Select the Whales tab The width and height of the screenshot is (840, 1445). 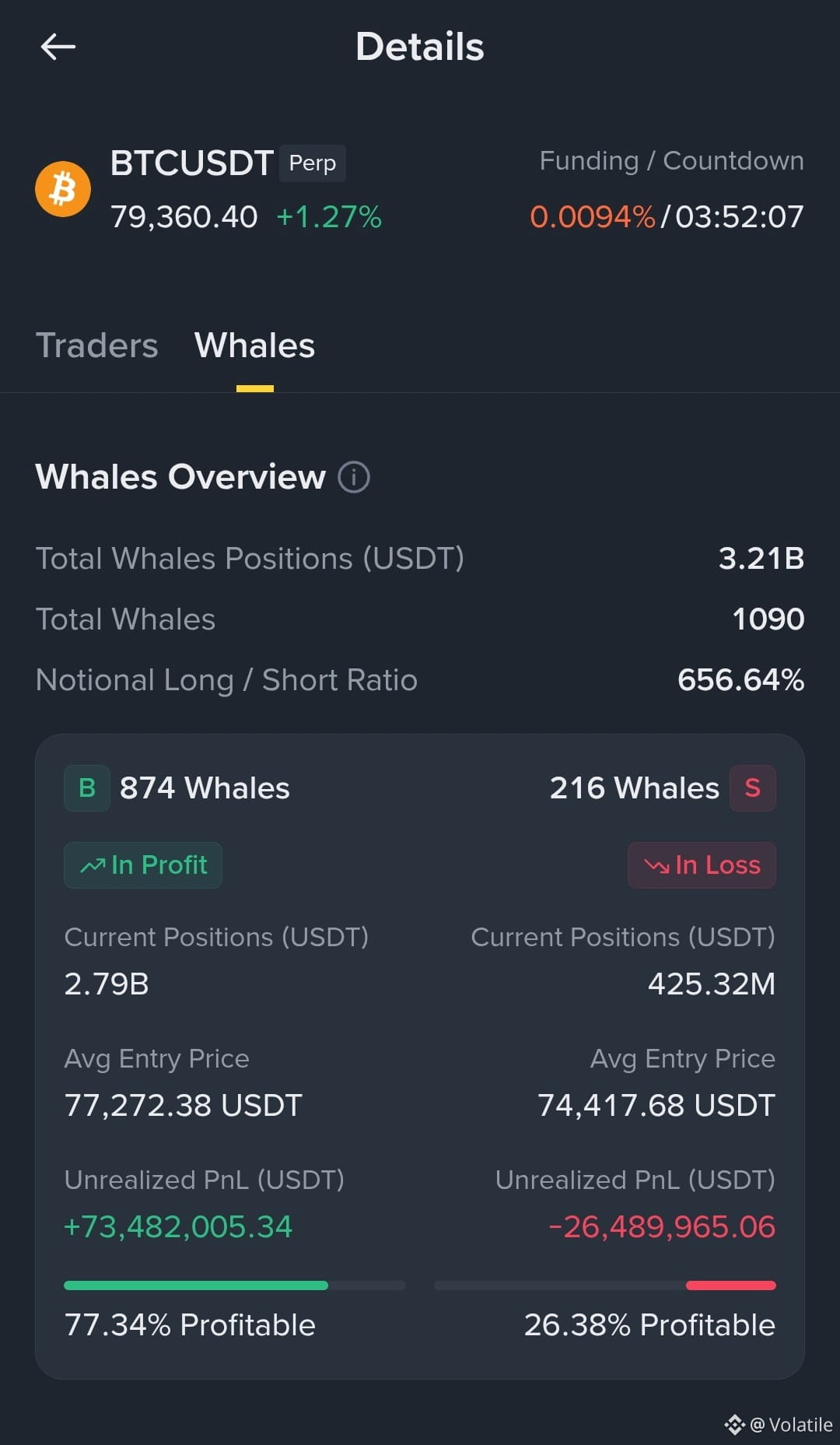[x=254, y=345]
